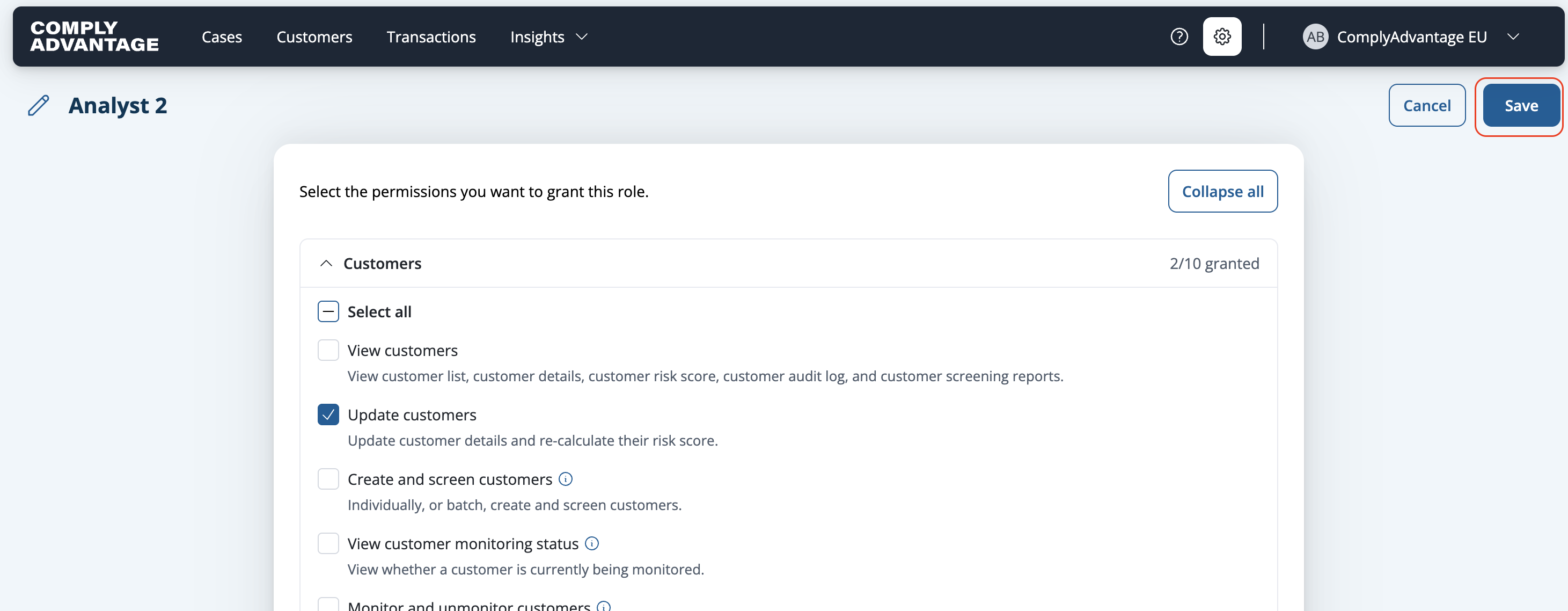Viewport: 1568px width, 611px height.
Task: Click the Cancel button
Action: (x=1426, y=105)
